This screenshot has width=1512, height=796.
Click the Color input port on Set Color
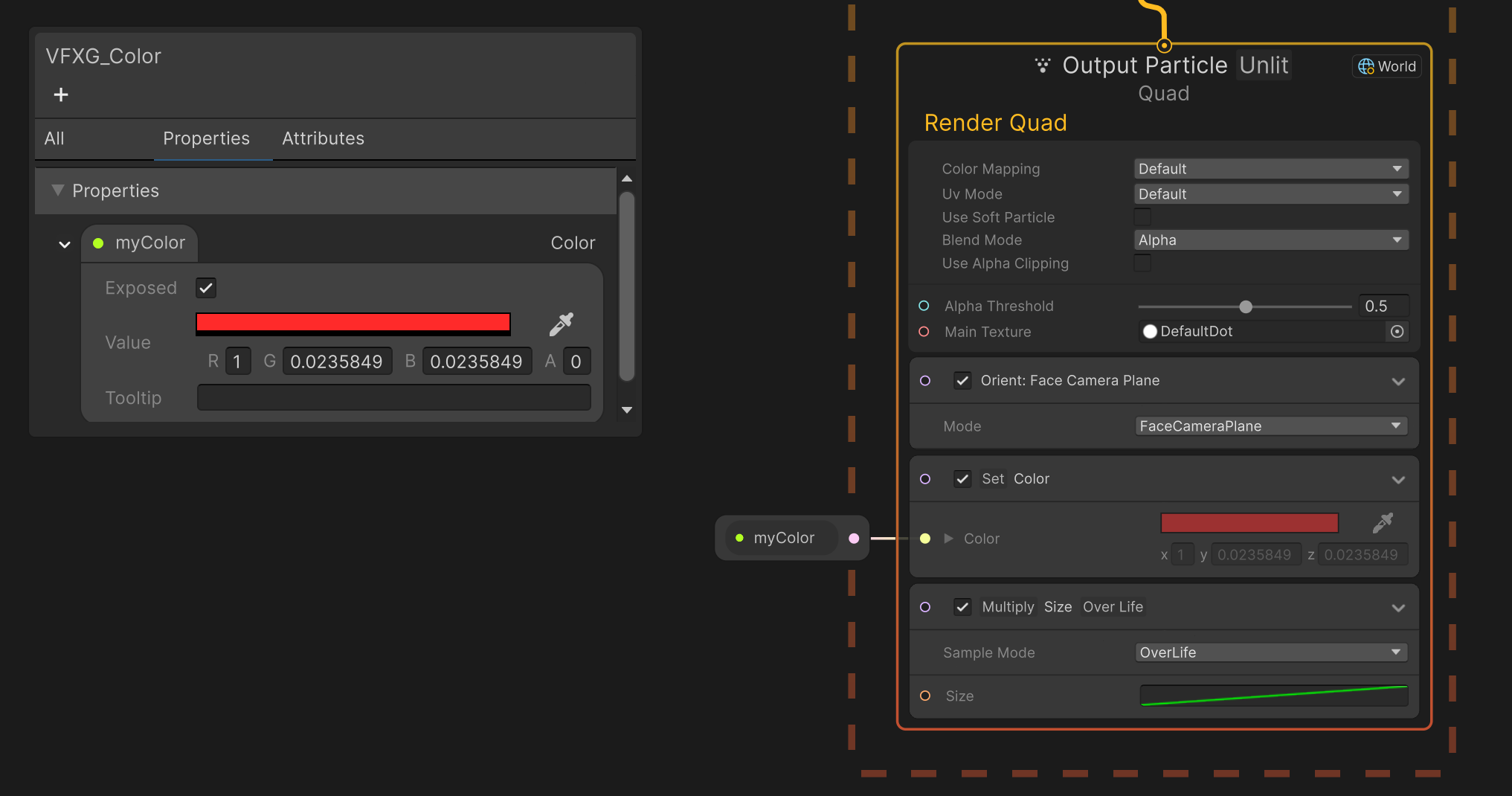pyautogui.click(x=925, y=539)
